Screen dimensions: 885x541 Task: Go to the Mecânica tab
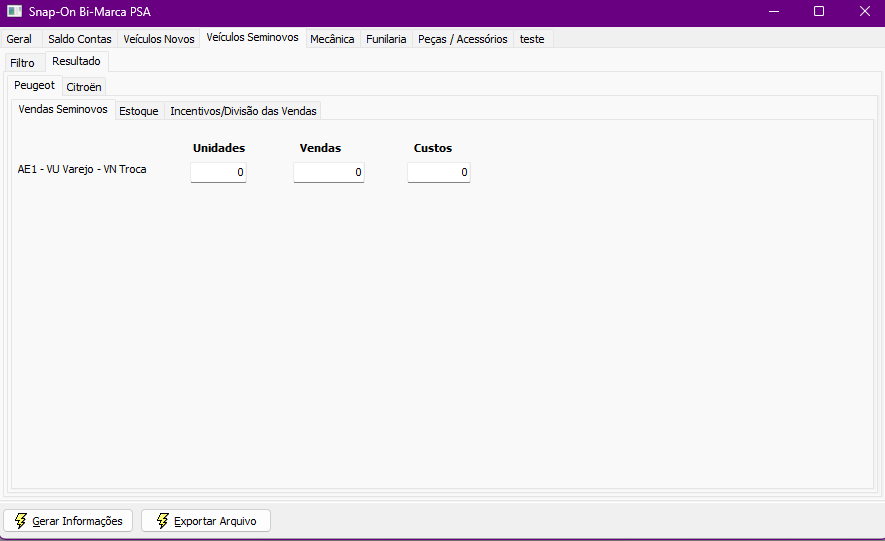click(x=332, y=39)
